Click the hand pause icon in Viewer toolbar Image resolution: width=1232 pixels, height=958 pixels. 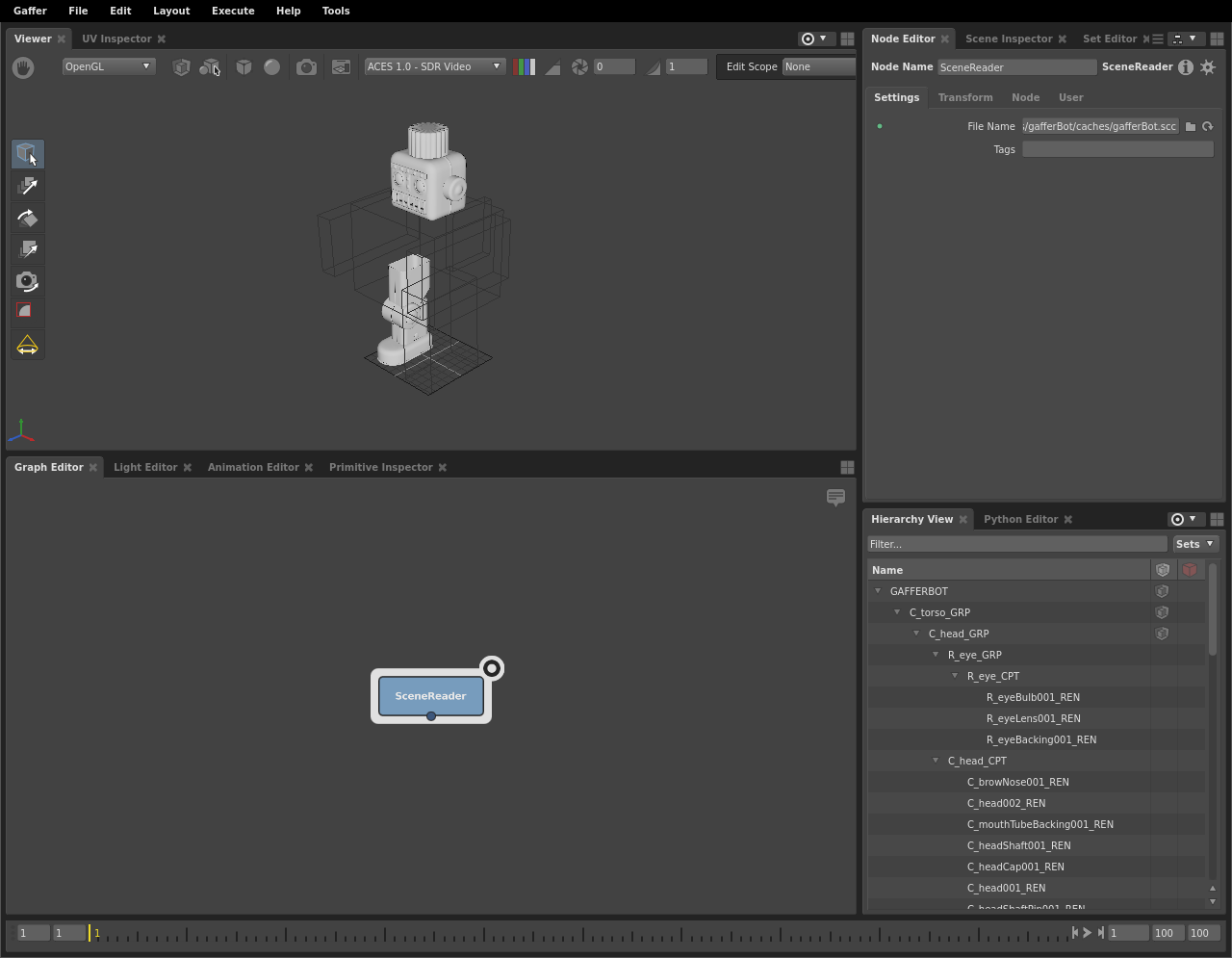pyautogui.click(x=23, y=67)
